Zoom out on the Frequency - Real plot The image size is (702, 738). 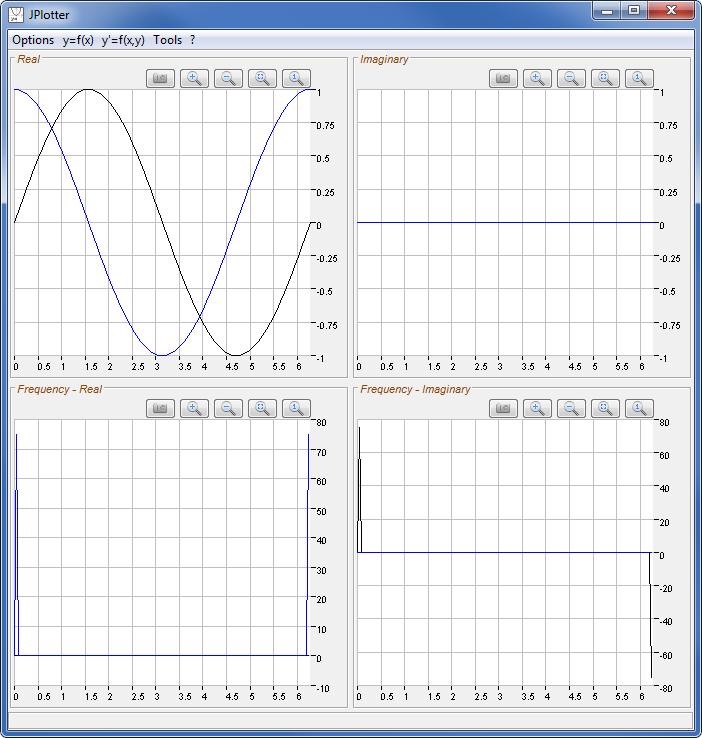(x=229, y=407)
